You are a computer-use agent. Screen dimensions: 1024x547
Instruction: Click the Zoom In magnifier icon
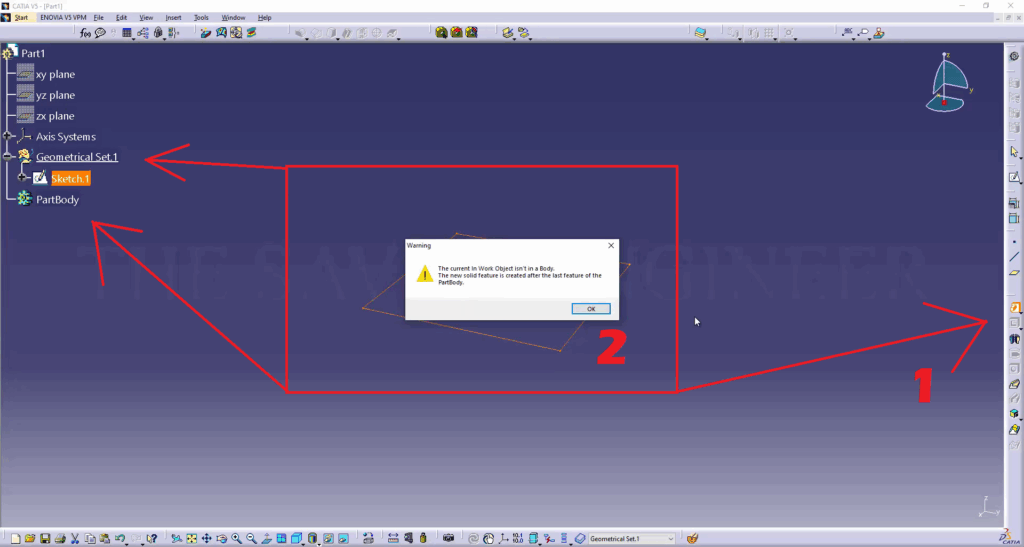pyautogui.click(x=237, y=539)
